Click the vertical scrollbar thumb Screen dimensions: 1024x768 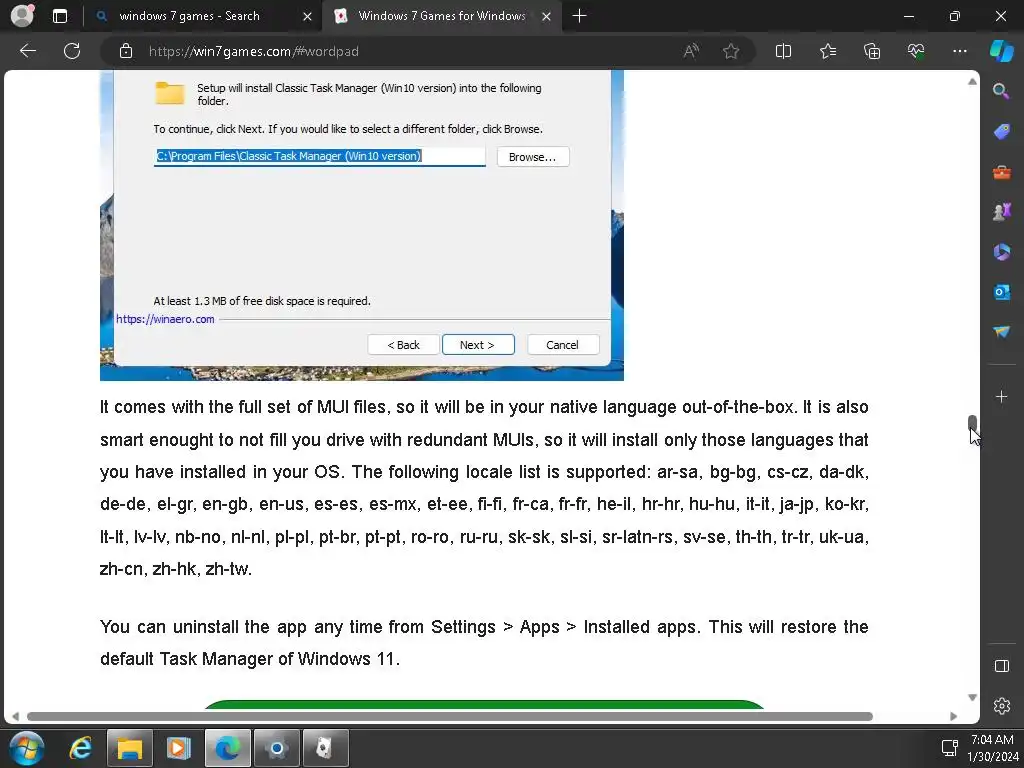[972, 423]
